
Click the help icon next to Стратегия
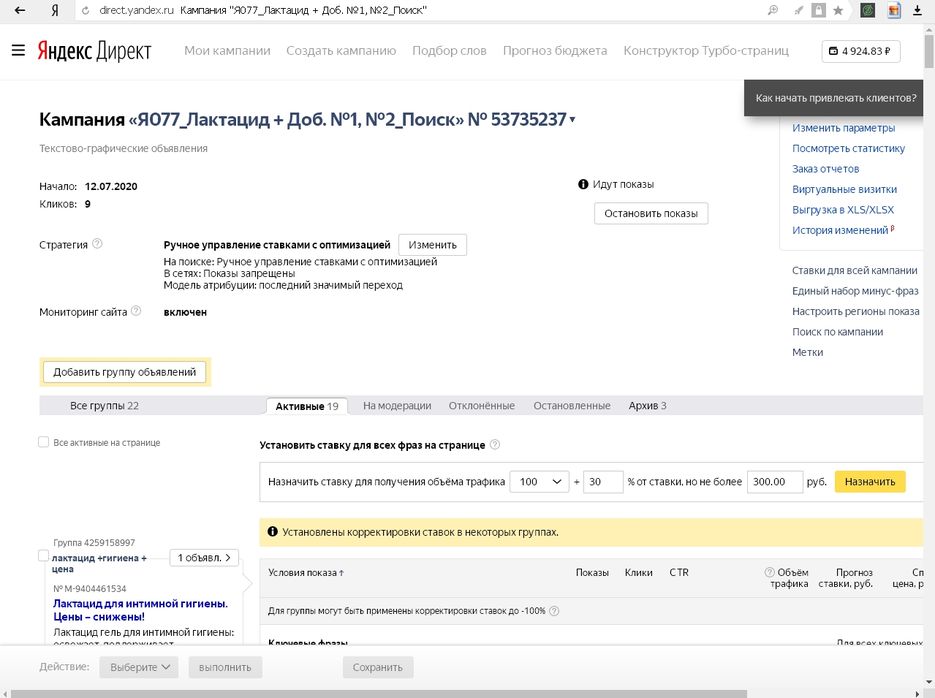tap(97, 244)
